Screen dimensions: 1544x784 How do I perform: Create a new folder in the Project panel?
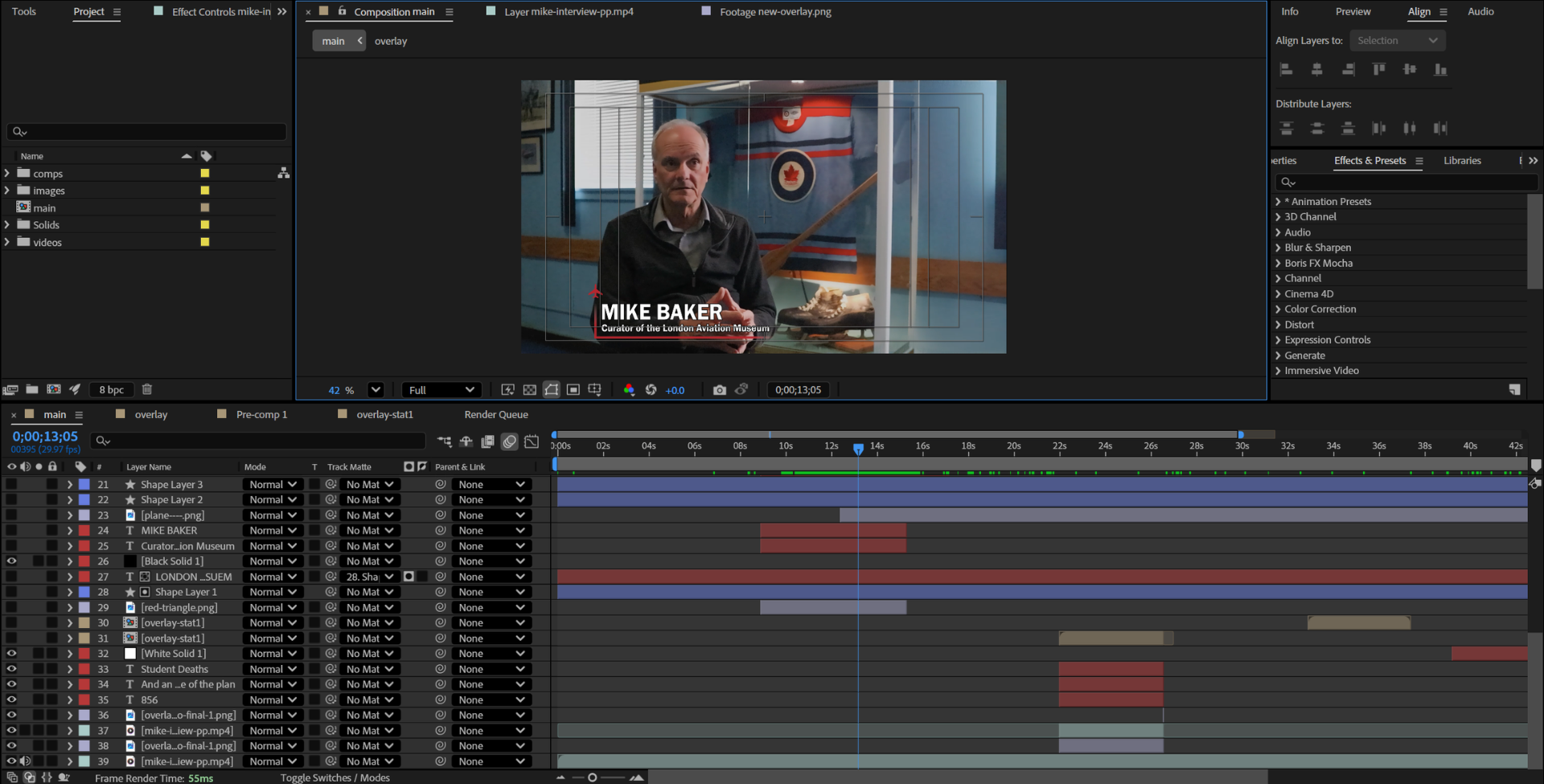point(32,389)
